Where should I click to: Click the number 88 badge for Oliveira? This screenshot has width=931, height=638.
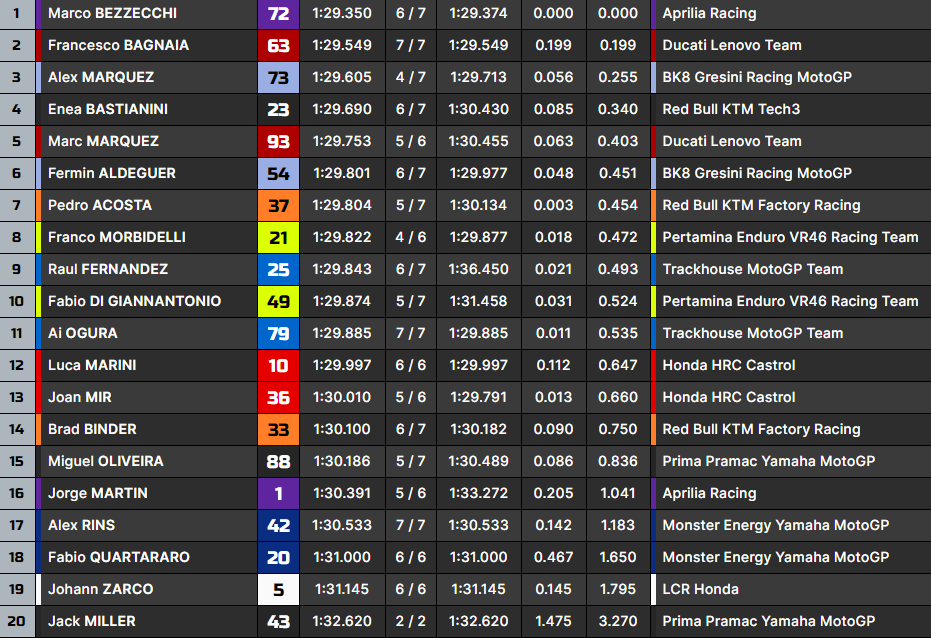click(278, 462)
